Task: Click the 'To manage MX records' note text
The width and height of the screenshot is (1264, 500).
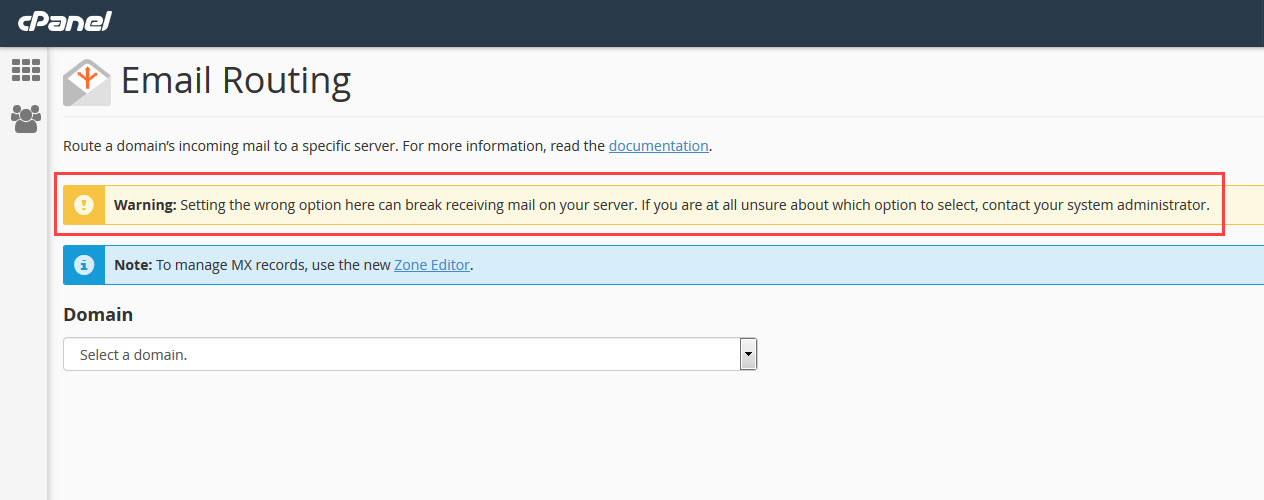Action: [x=275, y=265]
